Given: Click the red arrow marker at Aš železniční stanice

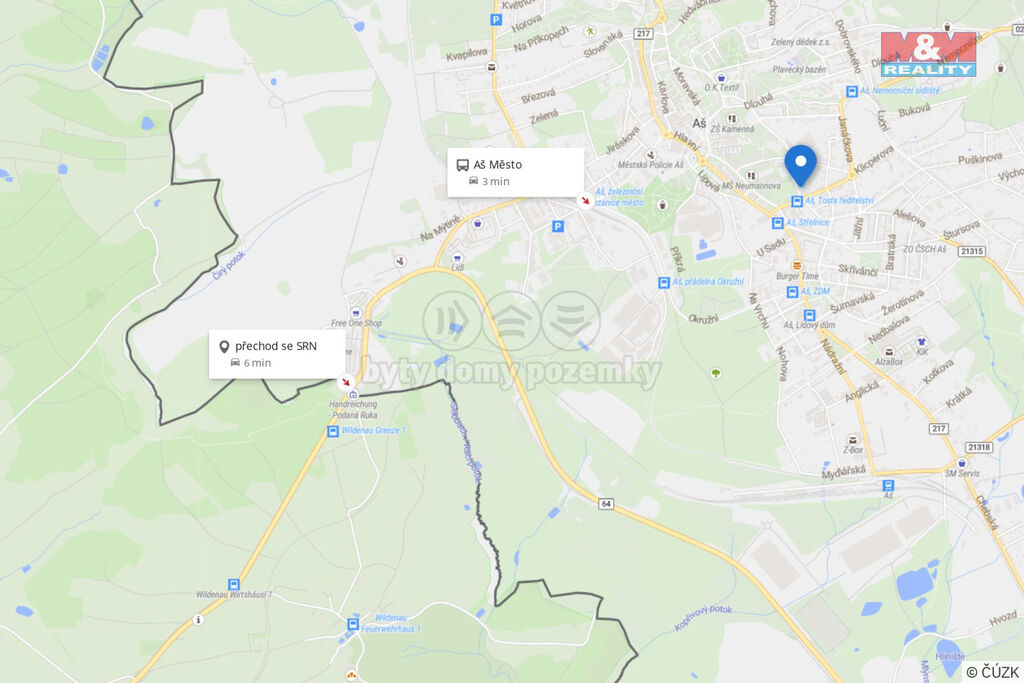Looking at the screenshot, I should click(x=585, y=200).
